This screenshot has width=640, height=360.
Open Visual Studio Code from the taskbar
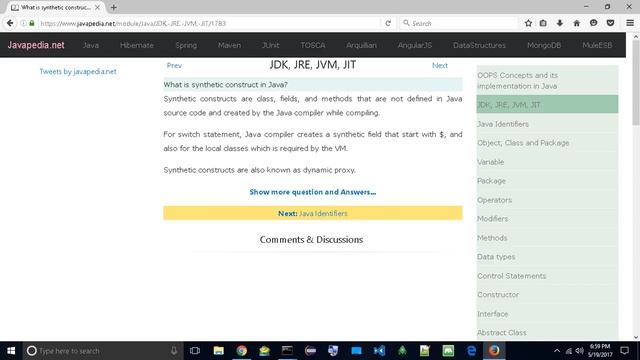click(379, 351)
